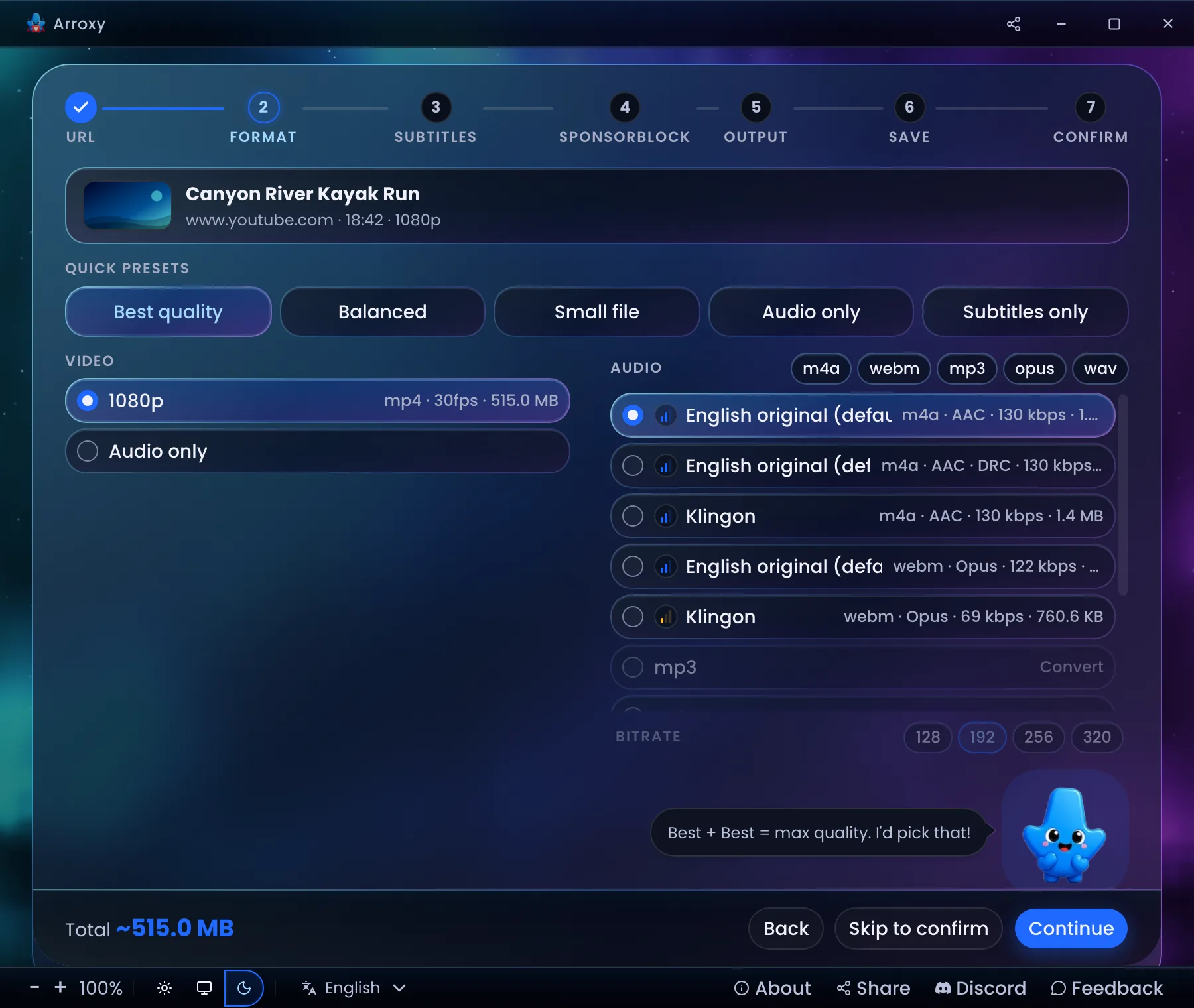Click the Save step number 6

[909, 107]
